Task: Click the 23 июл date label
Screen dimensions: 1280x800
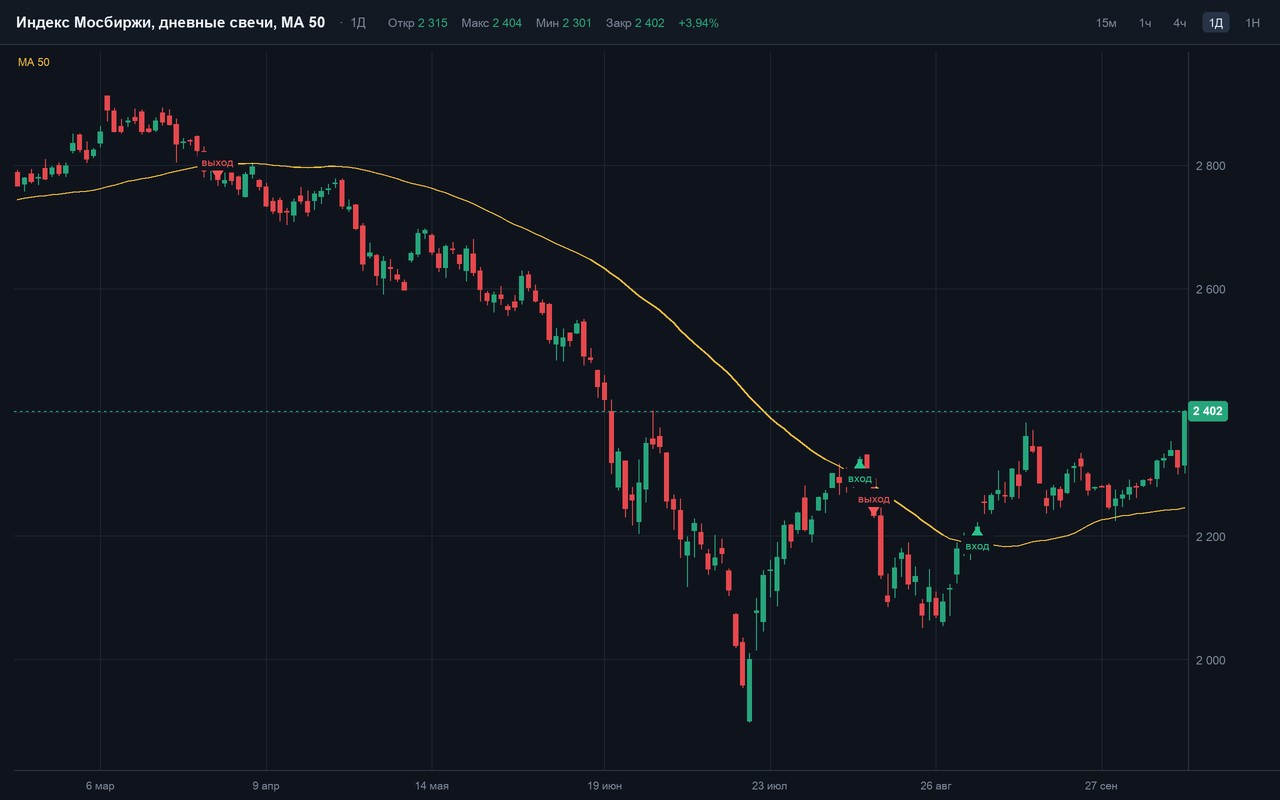Action: coord(770,786)
